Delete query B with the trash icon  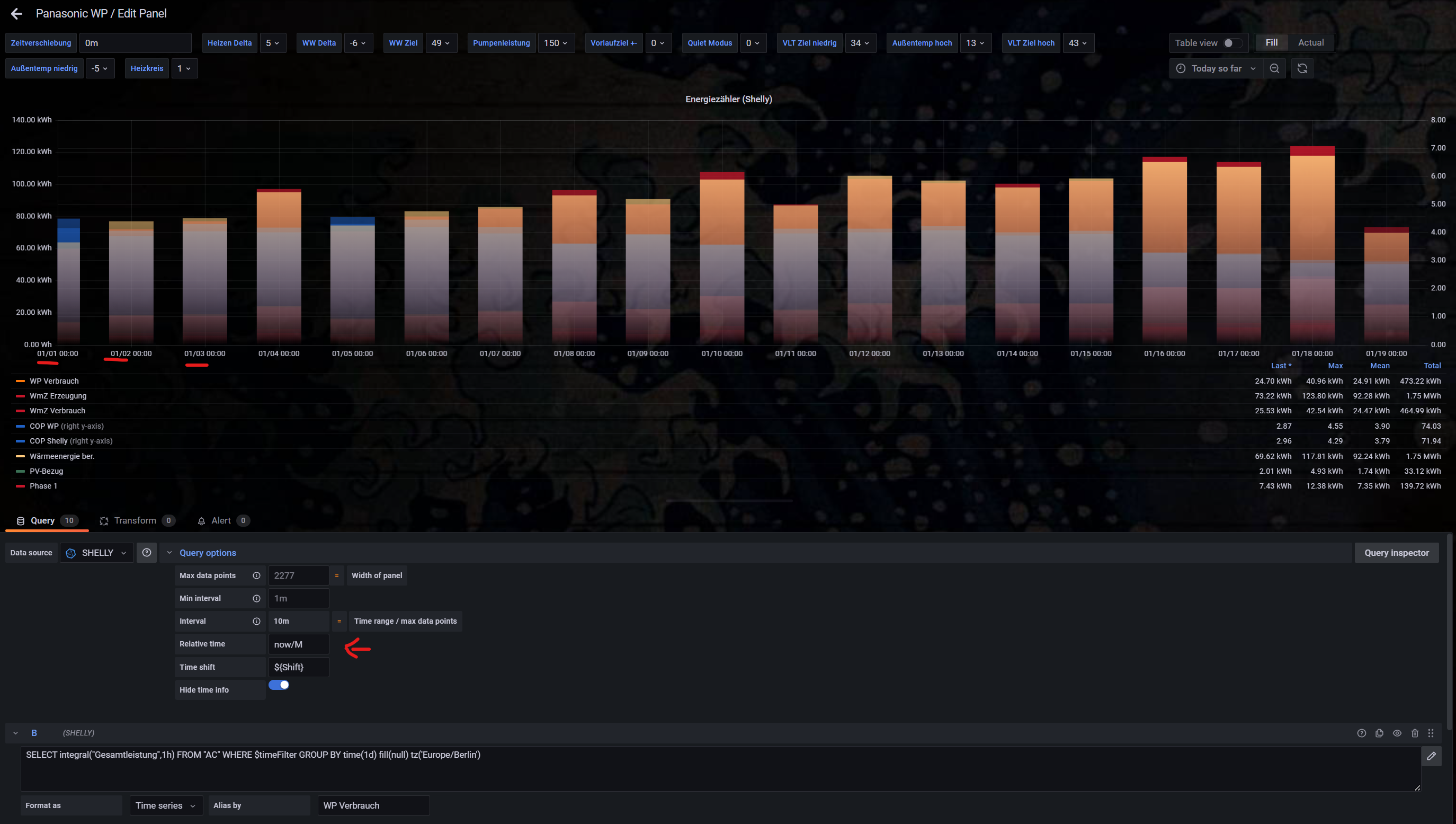pos(1415,733)
